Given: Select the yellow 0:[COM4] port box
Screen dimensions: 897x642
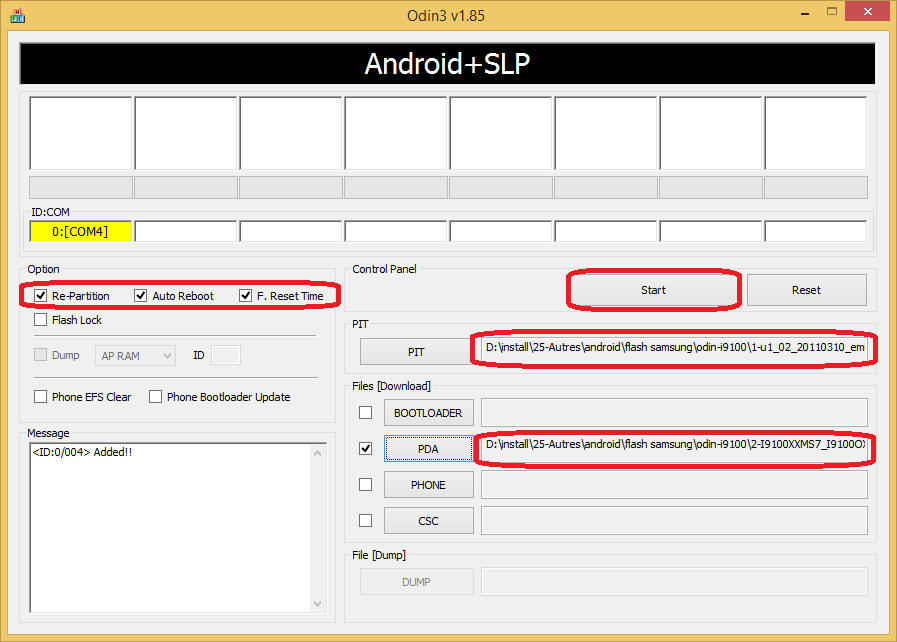Looking at the screenshot, I should [81, 232].
